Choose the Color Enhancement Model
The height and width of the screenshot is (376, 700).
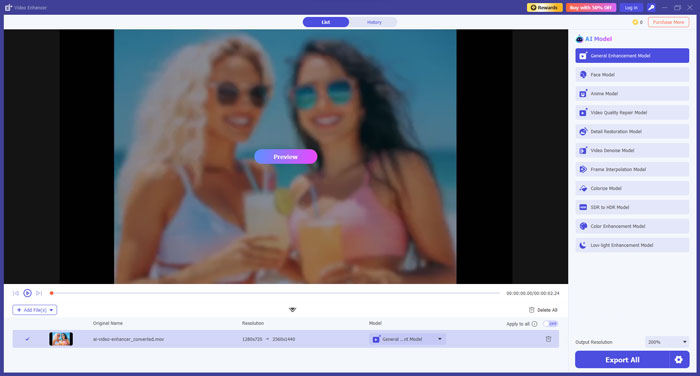(x=632, y=226)
